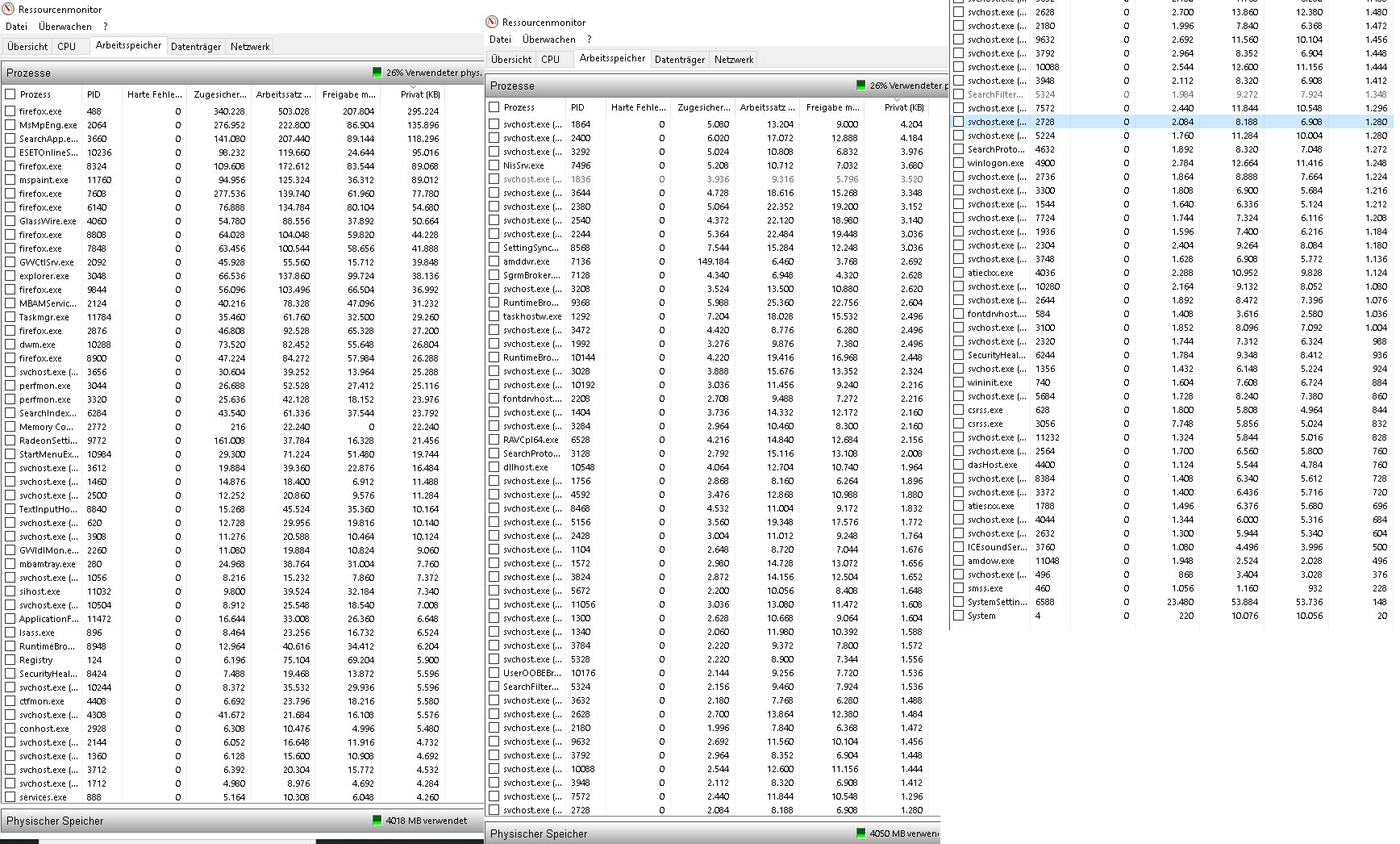Tick the lsass.exe process checkbox
This screenshot has width=1400, height=844.
[10, 633]
